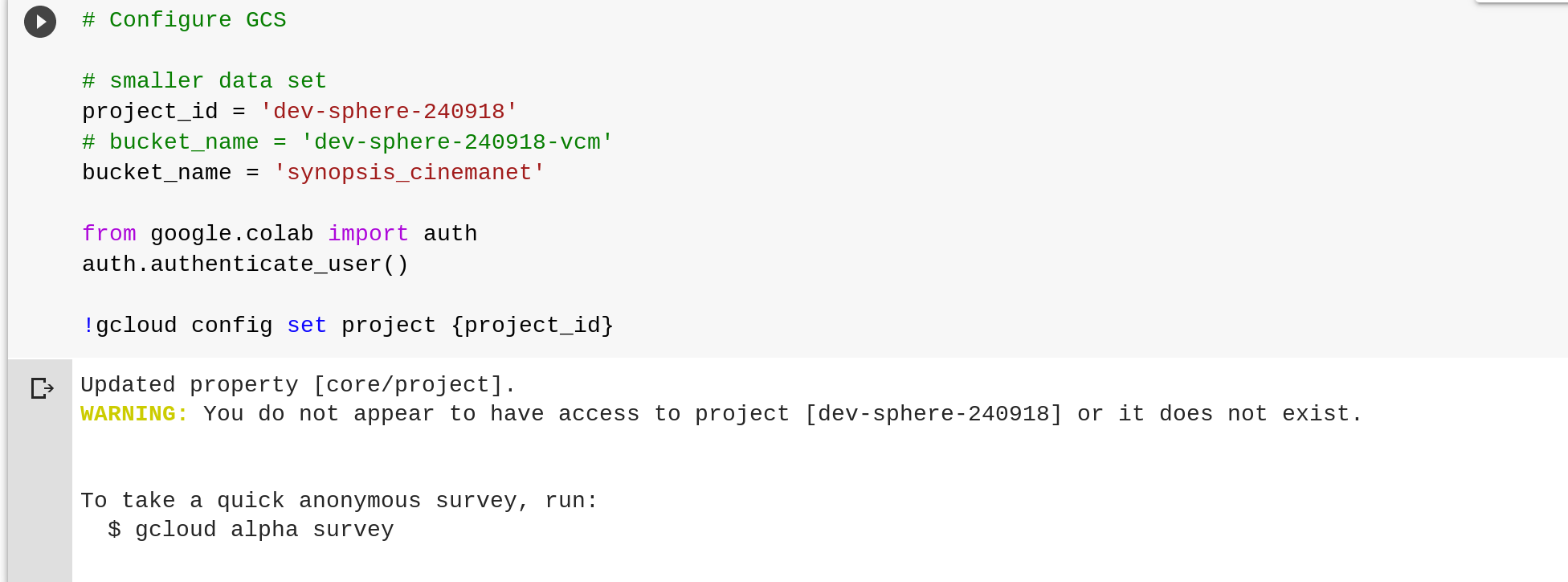Click the 'gcloud alpha survey' output text
Screen dimensions: 1568x582
pos(252,530)
